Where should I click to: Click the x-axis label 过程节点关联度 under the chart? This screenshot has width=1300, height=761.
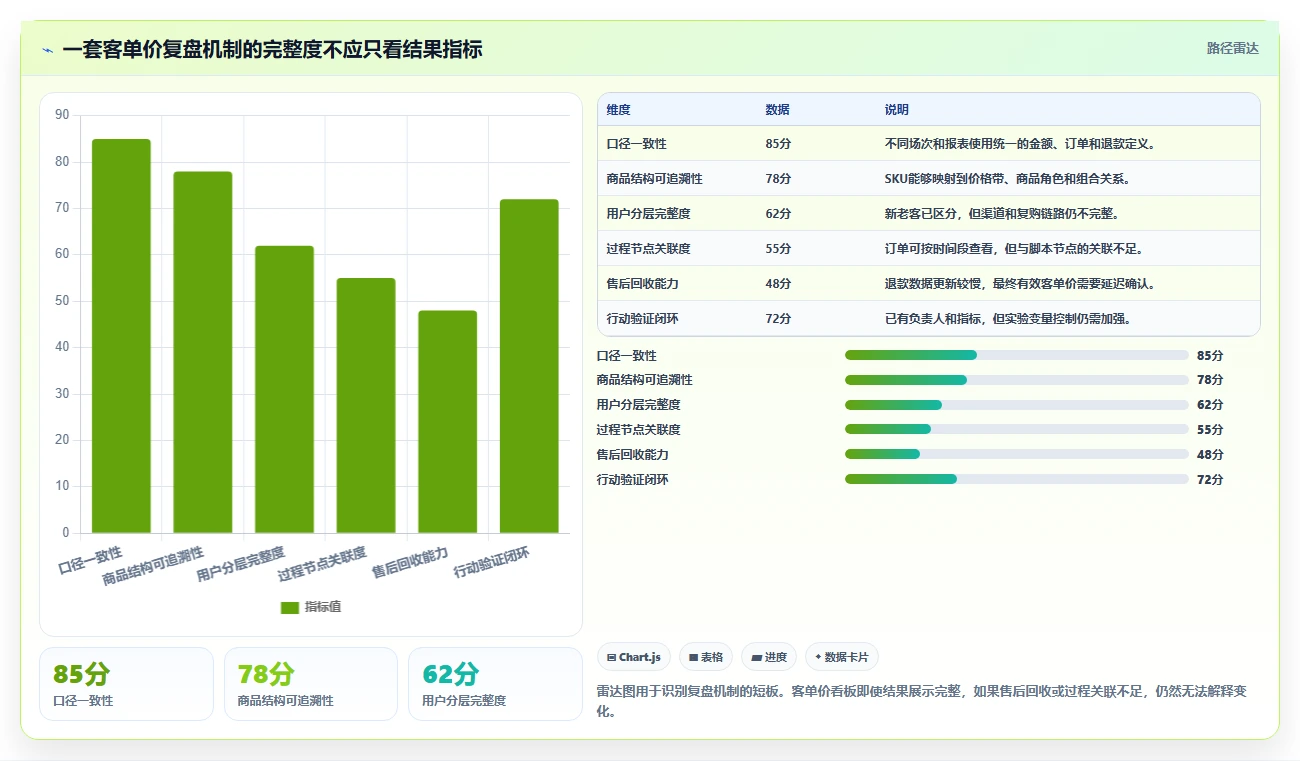(322, 565)
